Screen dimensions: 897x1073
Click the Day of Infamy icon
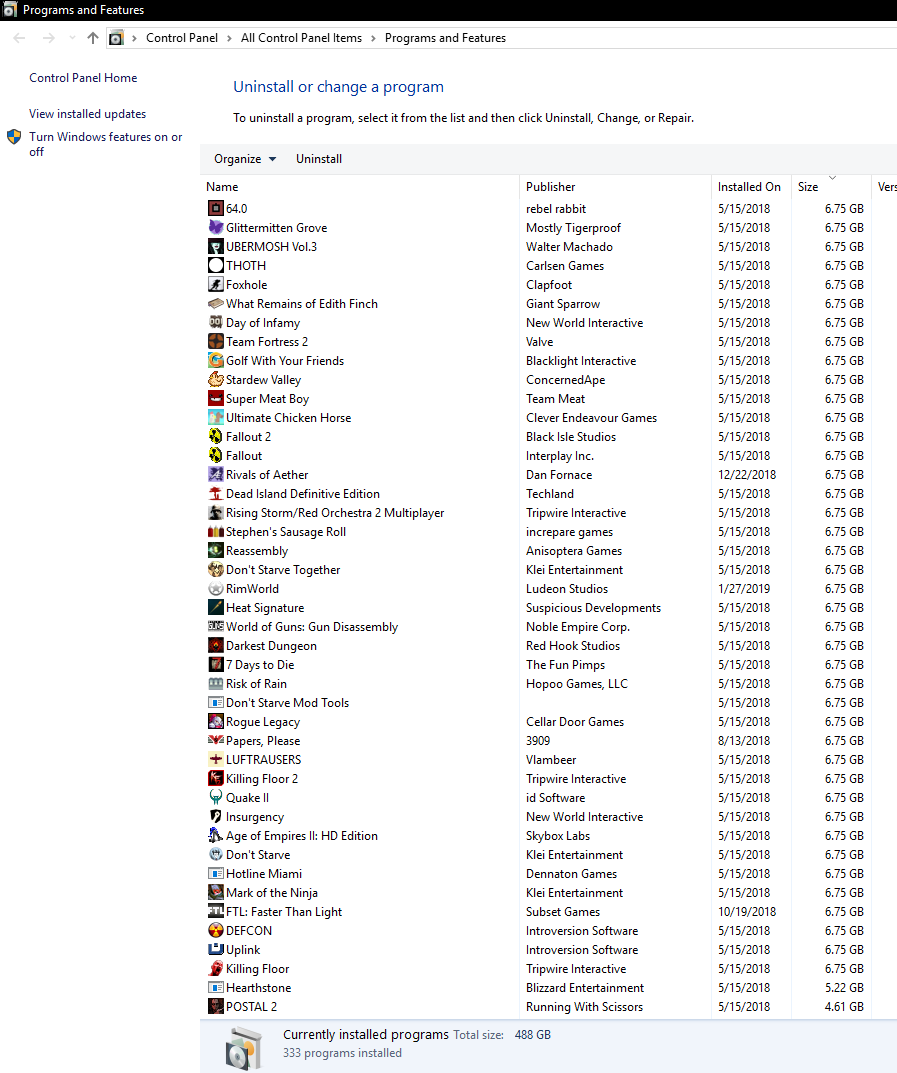[x=216, y=322]
